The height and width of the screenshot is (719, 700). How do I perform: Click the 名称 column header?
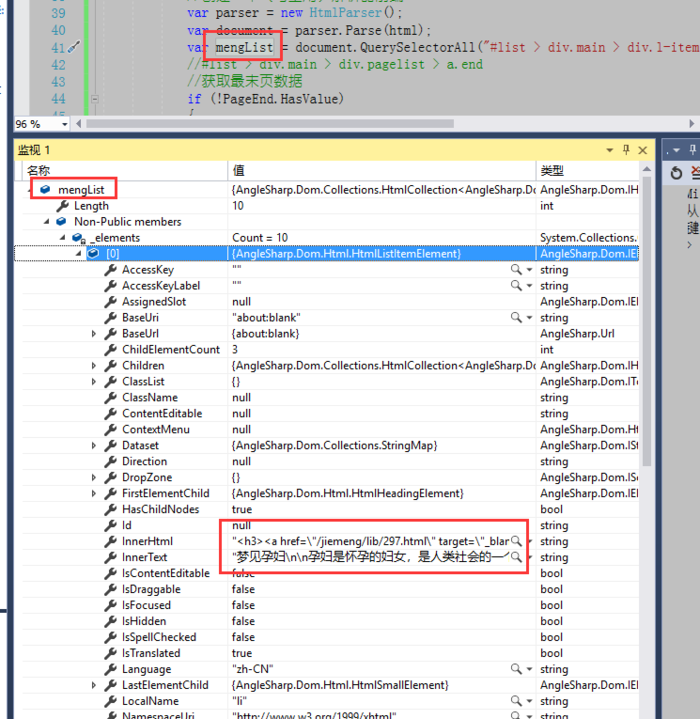[x=125, y=171]
